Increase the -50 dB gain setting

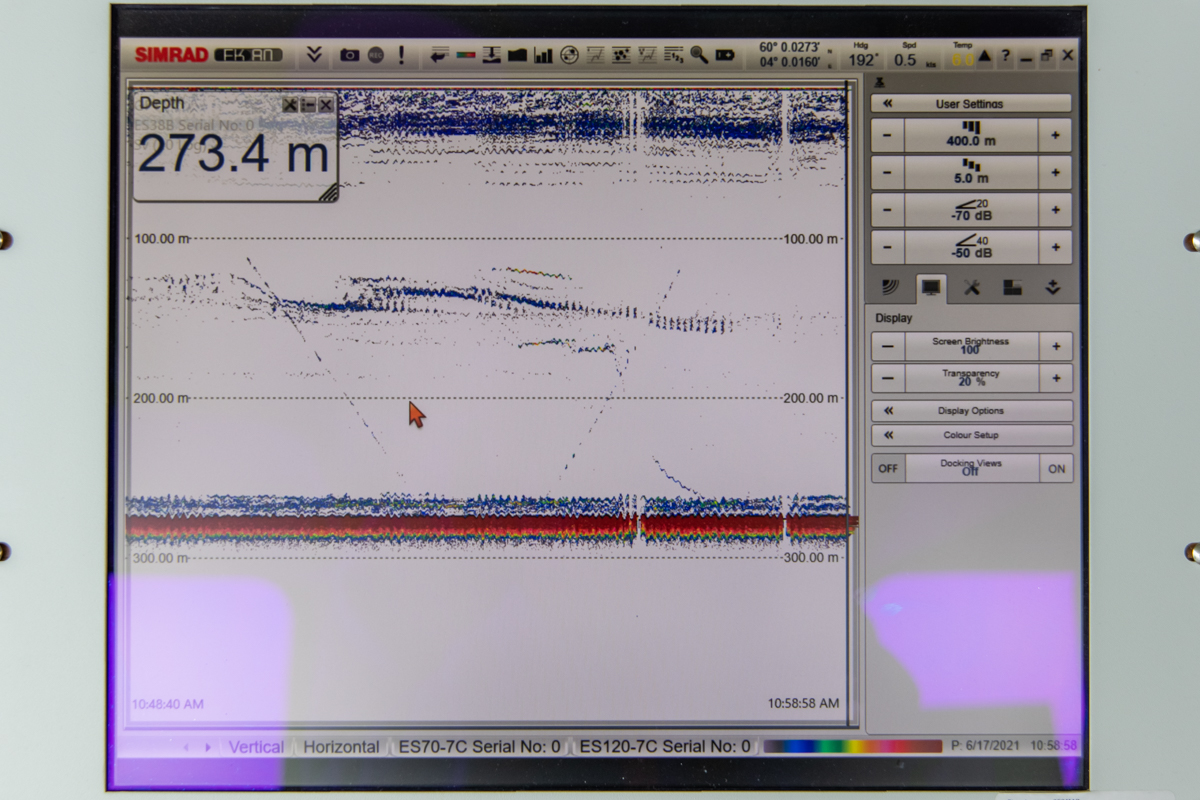(1055, 247)
